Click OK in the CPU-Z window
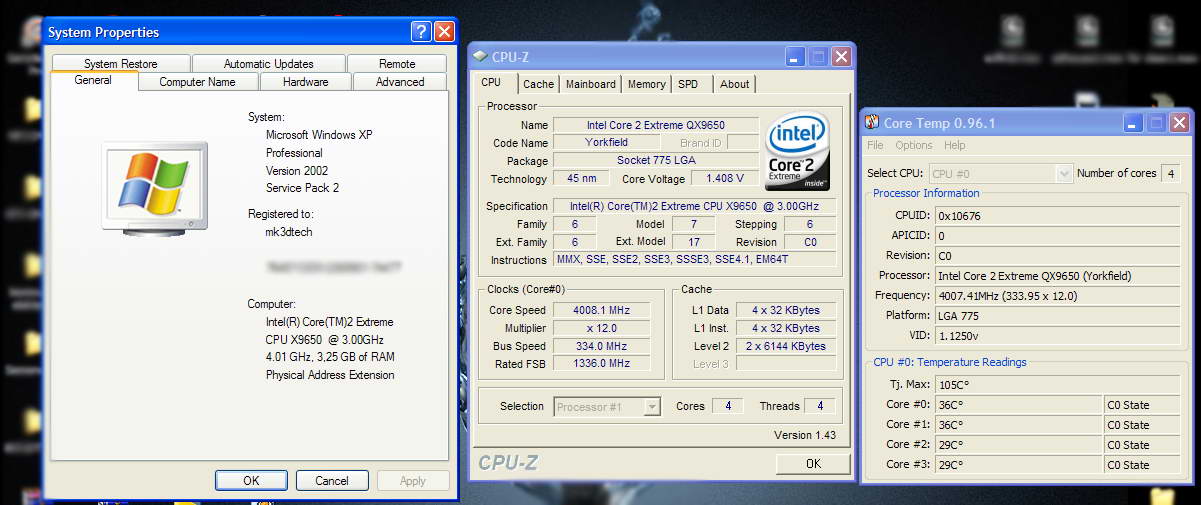Screen dimensions: 1201x505 click(813, 463)
